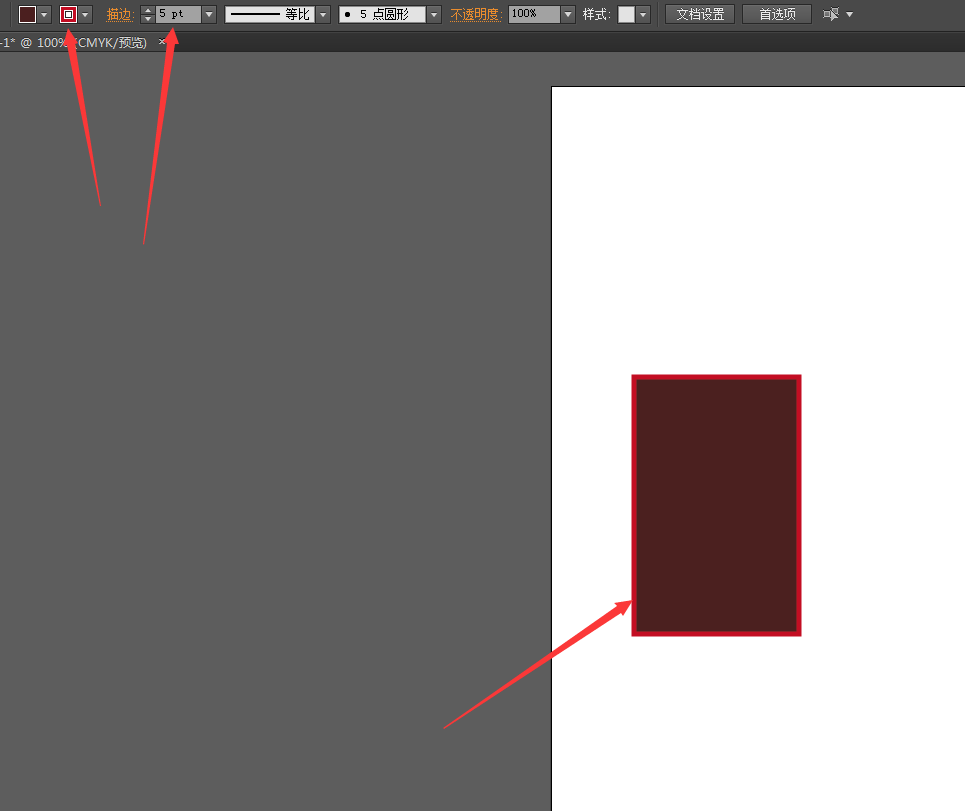
Task: Click the 100% opacity field
Action: [534, 14]
